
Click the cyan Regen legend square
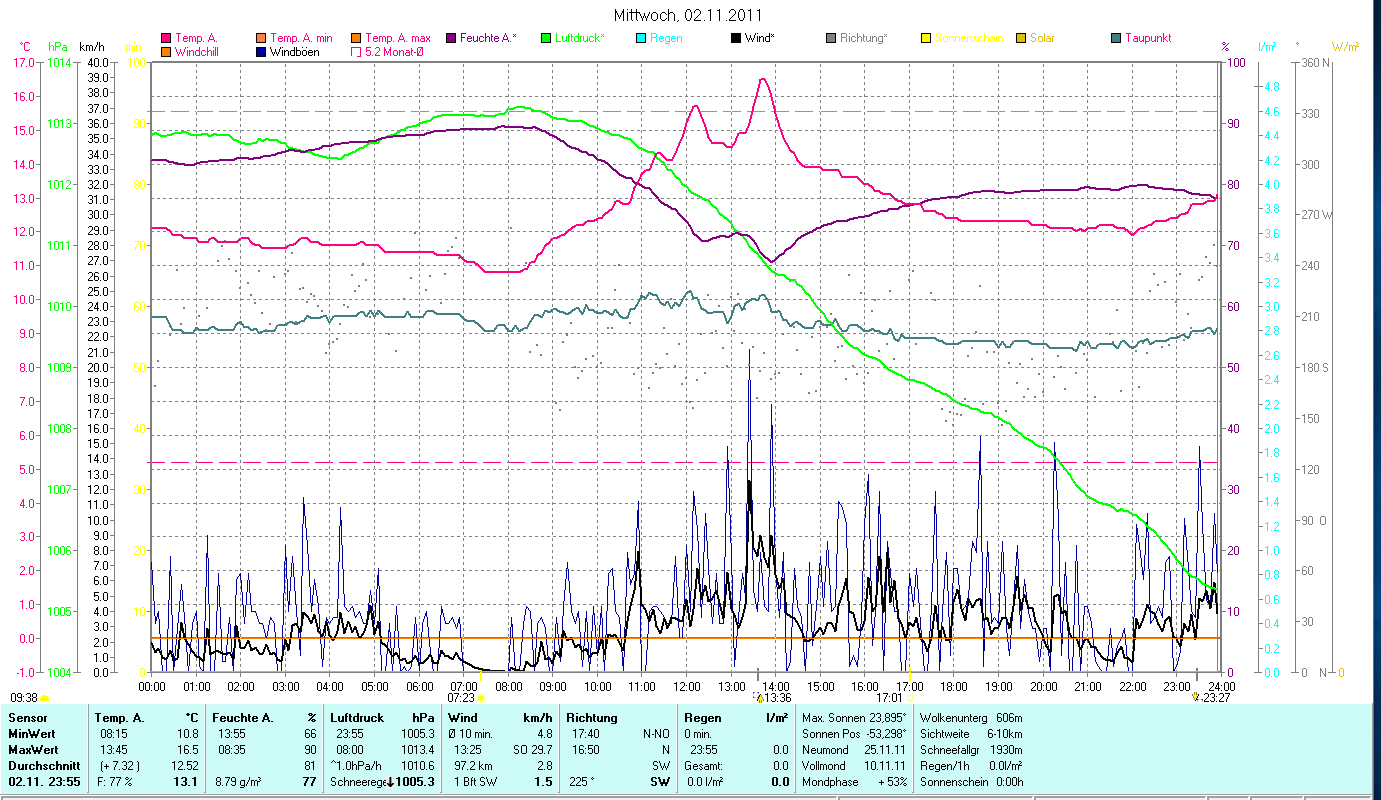click(x=640, y=38)
